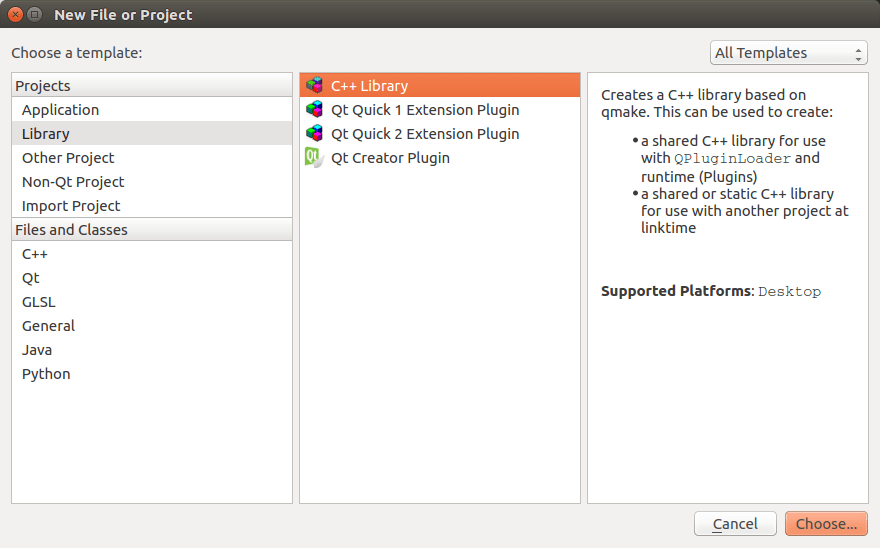
Task: Click the Supported Platforms label
Action: (x=676, y=291)
